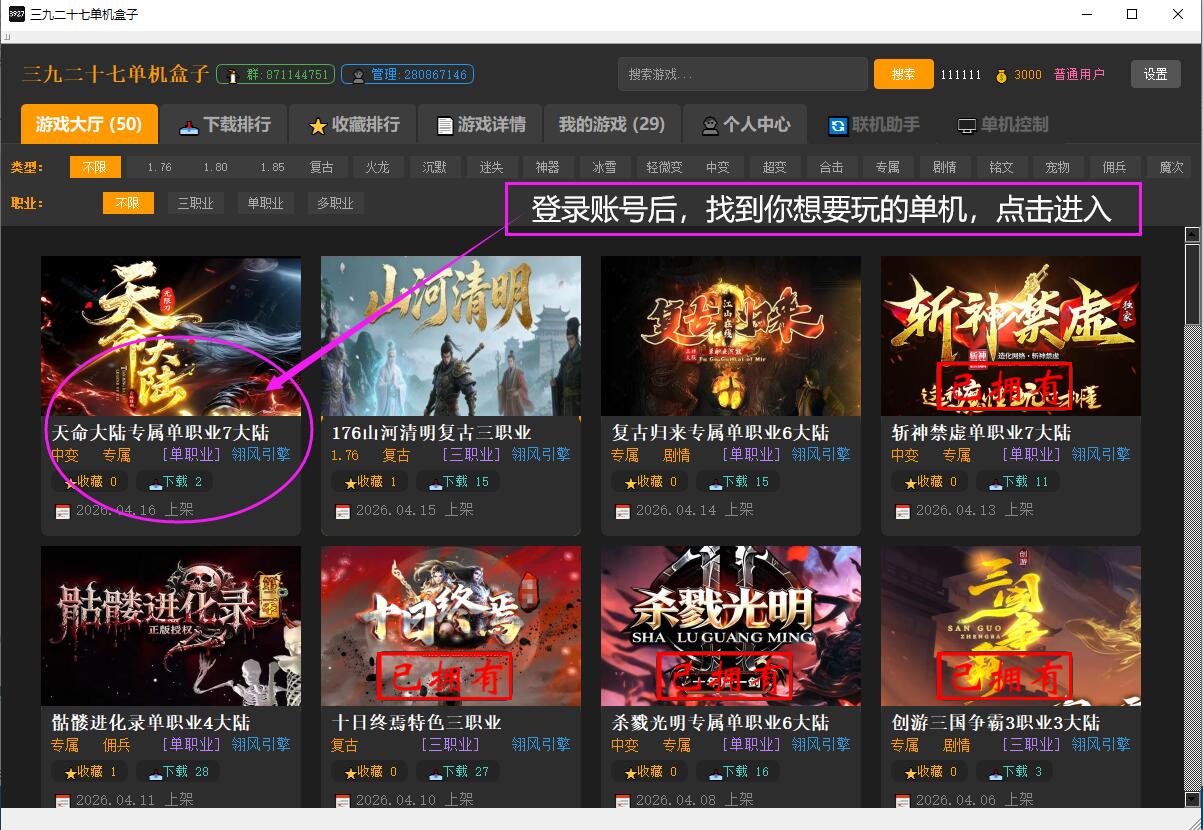Screen dimensions: 1203x830
Task: Click 下载 15 on 复古归来 game card
Action: tap(739, 482)
